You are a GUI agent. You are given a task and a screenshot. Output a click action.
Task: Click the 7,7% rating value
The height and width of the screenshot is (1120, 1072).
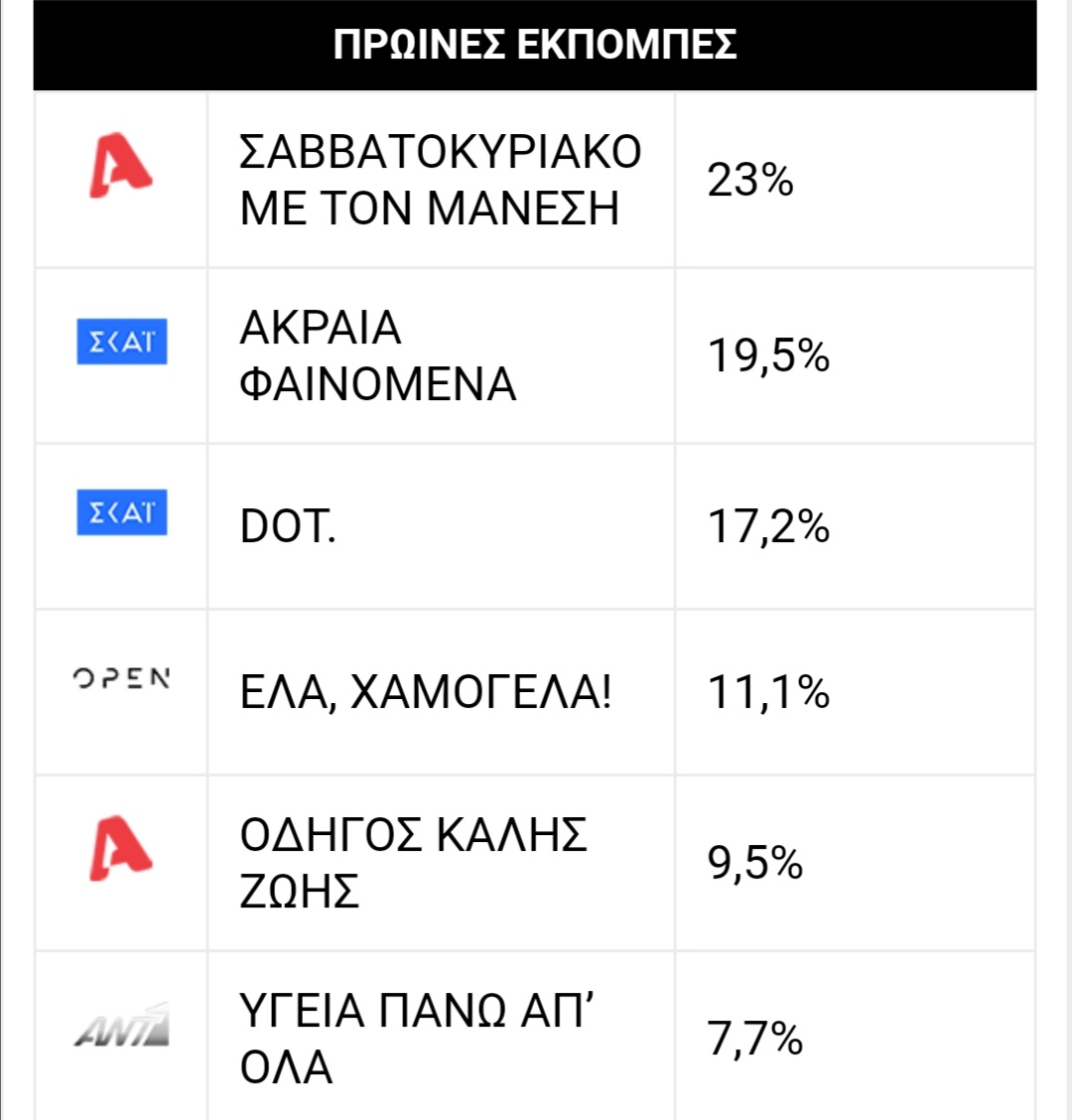(x=755, y=1039)
